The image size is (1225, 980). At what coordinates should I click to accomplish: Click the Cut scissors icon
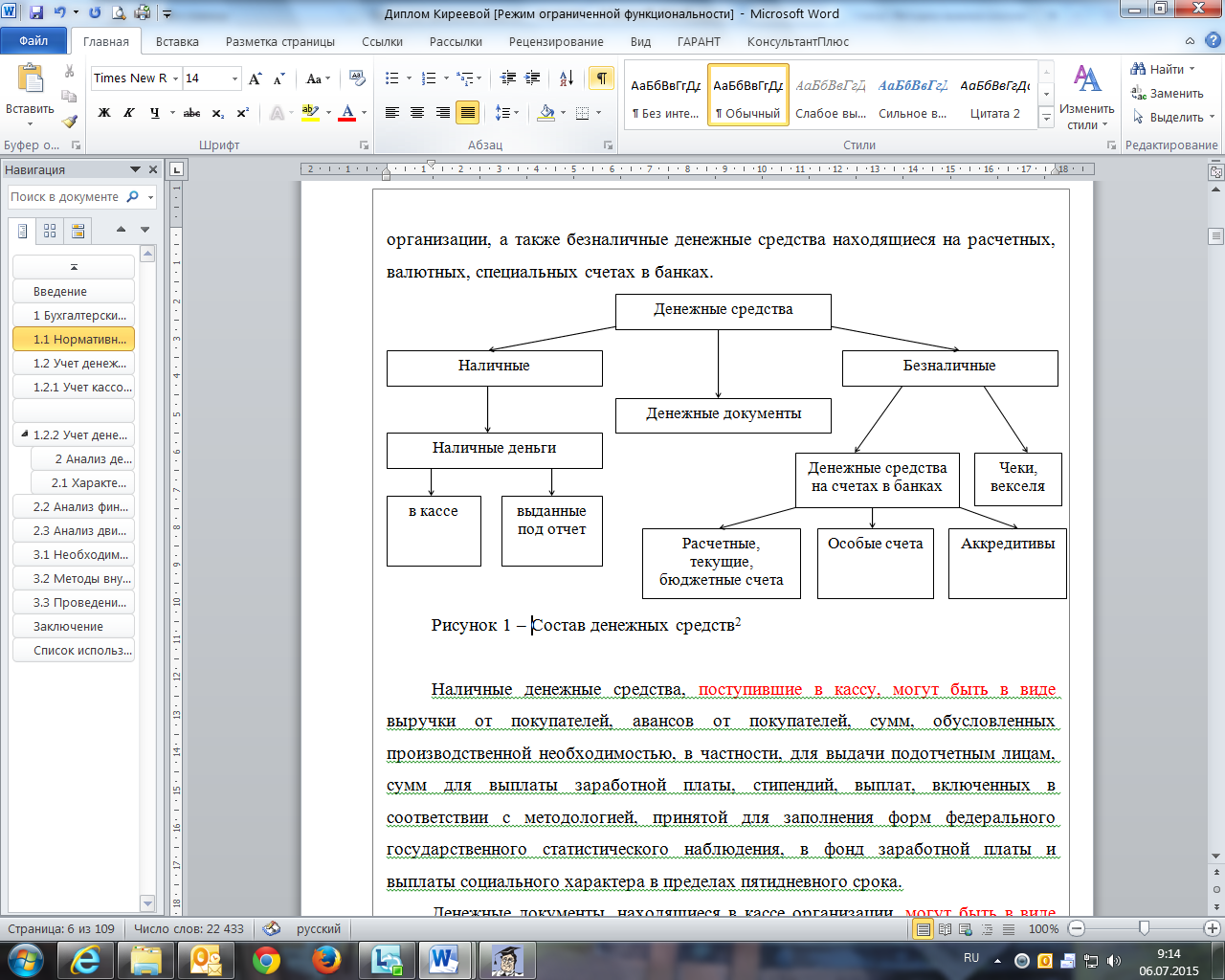pyautogui.click(x=69, y=72)
